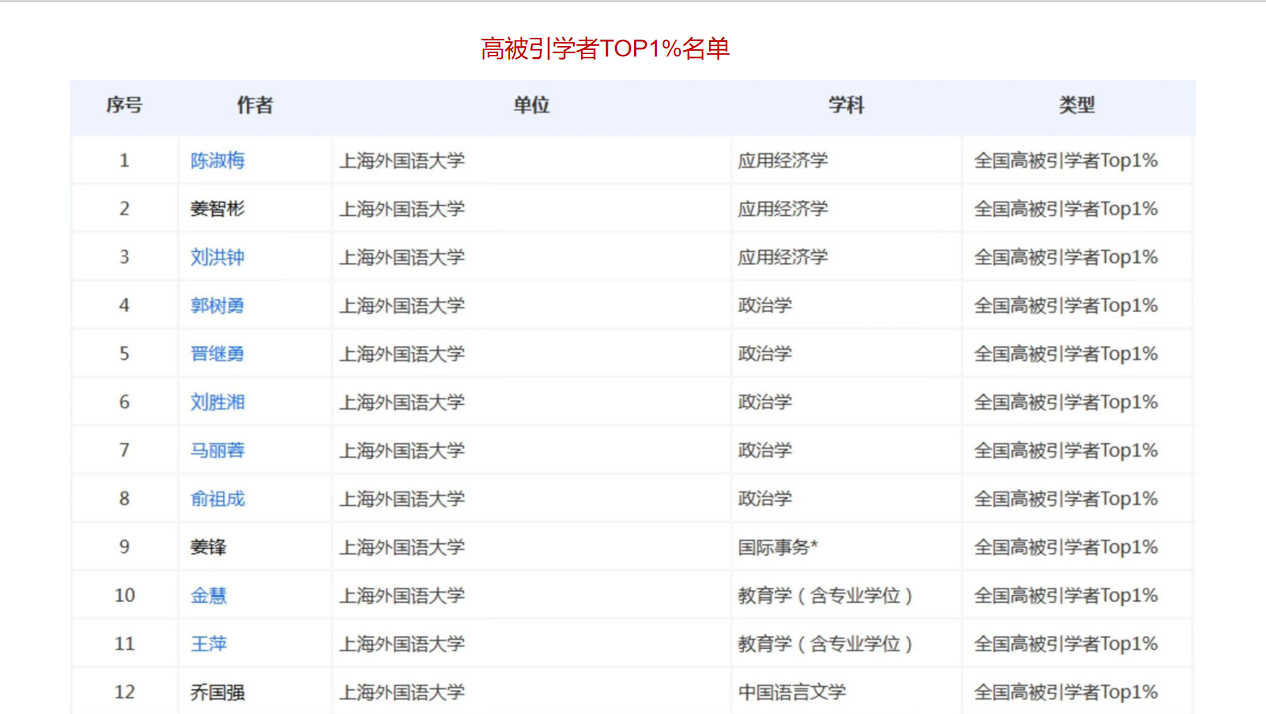Open scholar profile link for 陈淑梅
Screen dimensions: 1266x714
click(217, 160)
